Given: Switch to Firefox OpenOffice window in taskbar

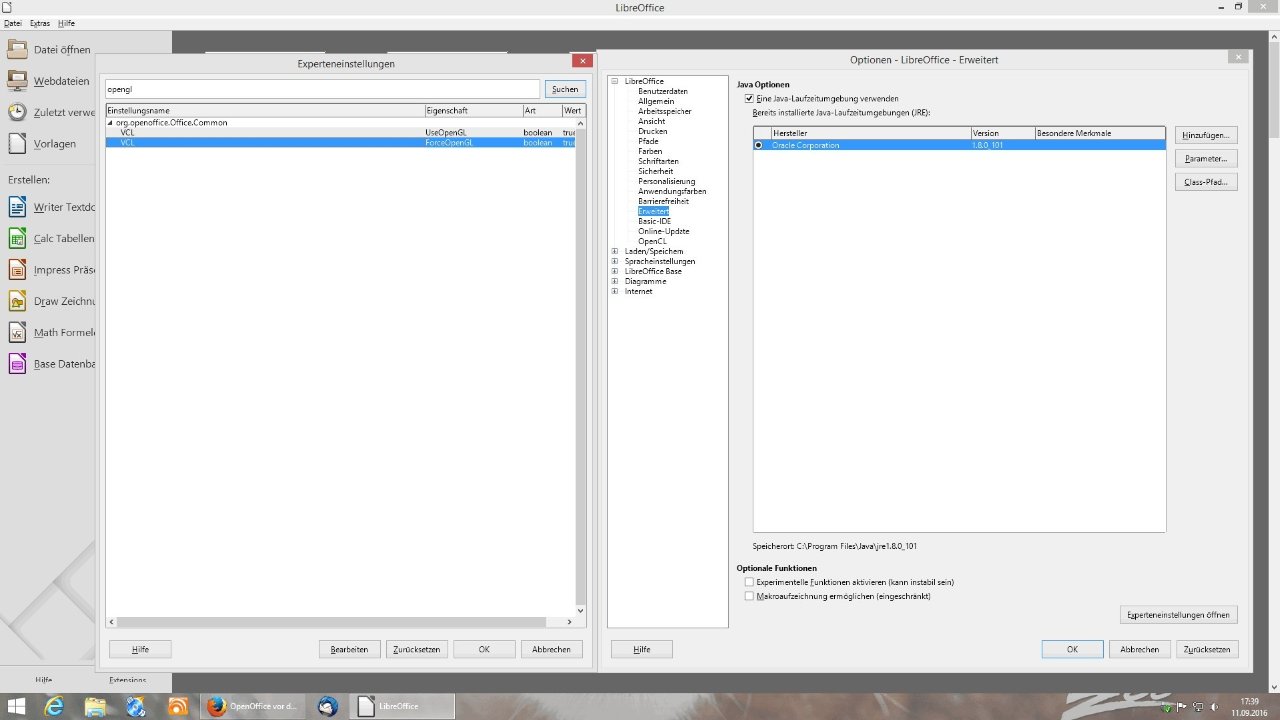Looking at the screenshot, I should click(x=254, y=706).
